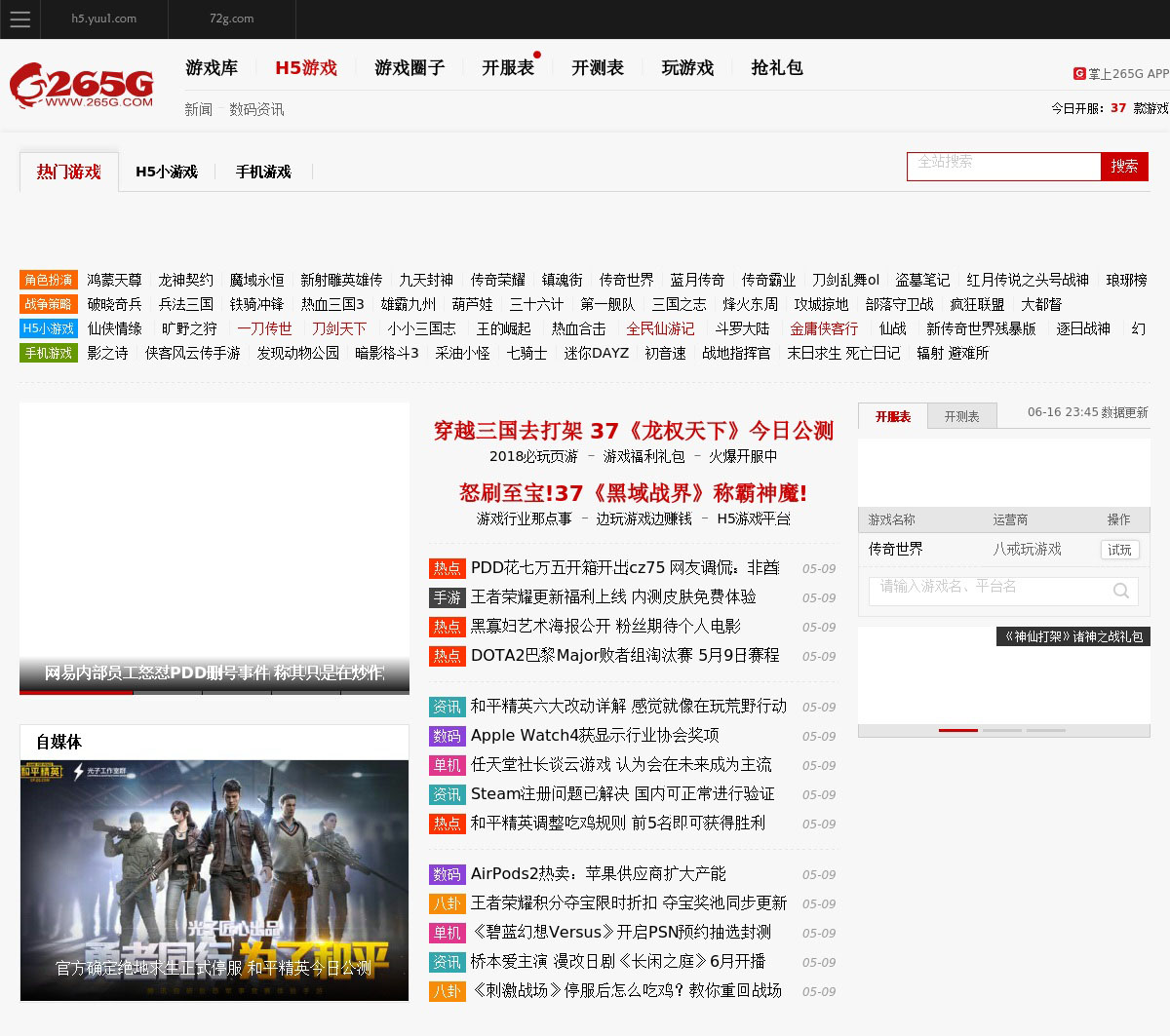This screenshot has width=1170, height=1036.
Task: Click the green 手机游戏 category tag
Action: tap(49, 353)
